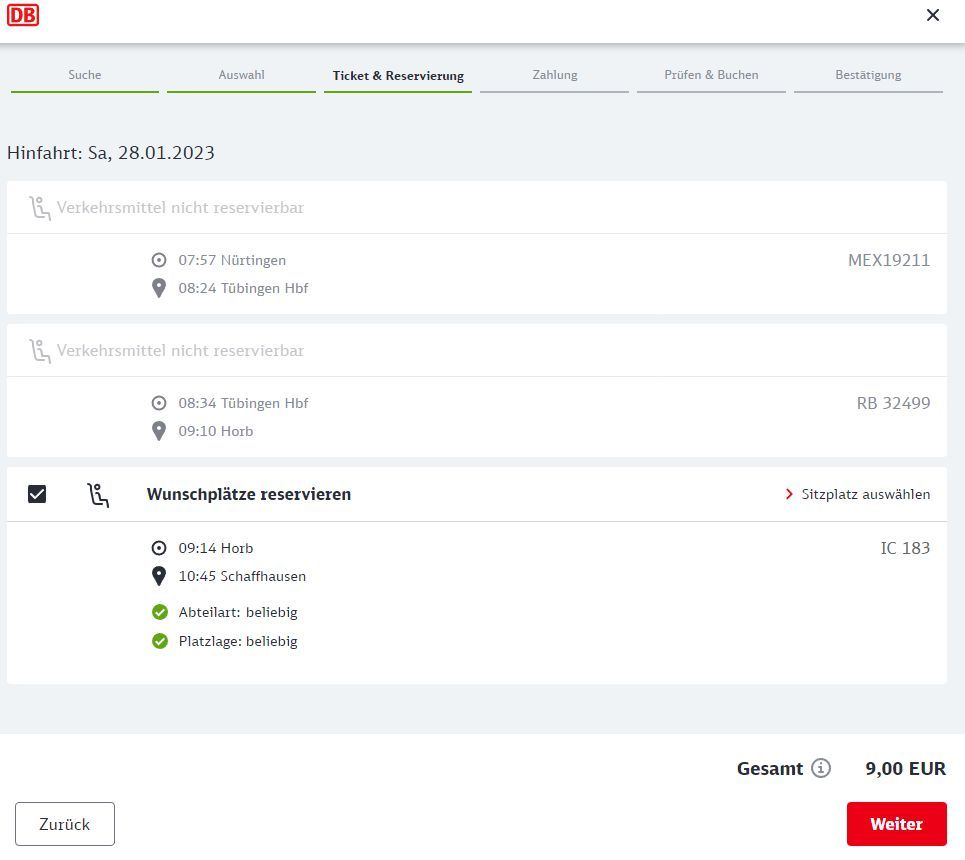Screen dimensions: 965x860
Task: Click the 9,00 EUR total price
Action: [905, 768]
